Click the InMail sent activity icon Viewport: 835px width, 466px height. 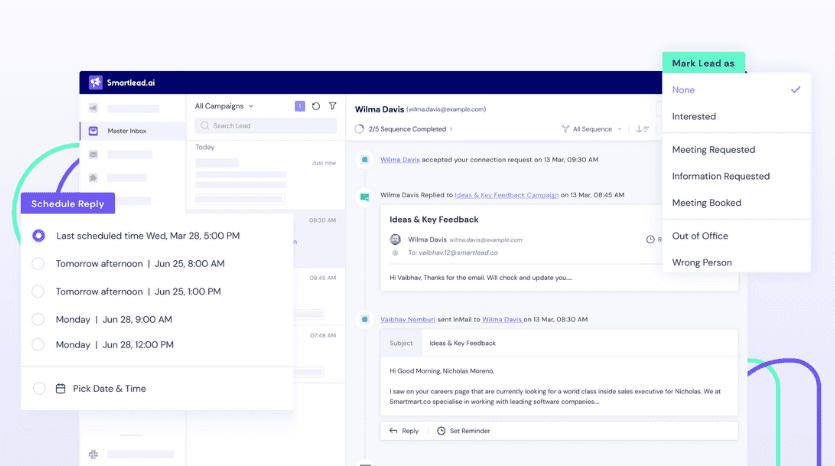(365, 319)
